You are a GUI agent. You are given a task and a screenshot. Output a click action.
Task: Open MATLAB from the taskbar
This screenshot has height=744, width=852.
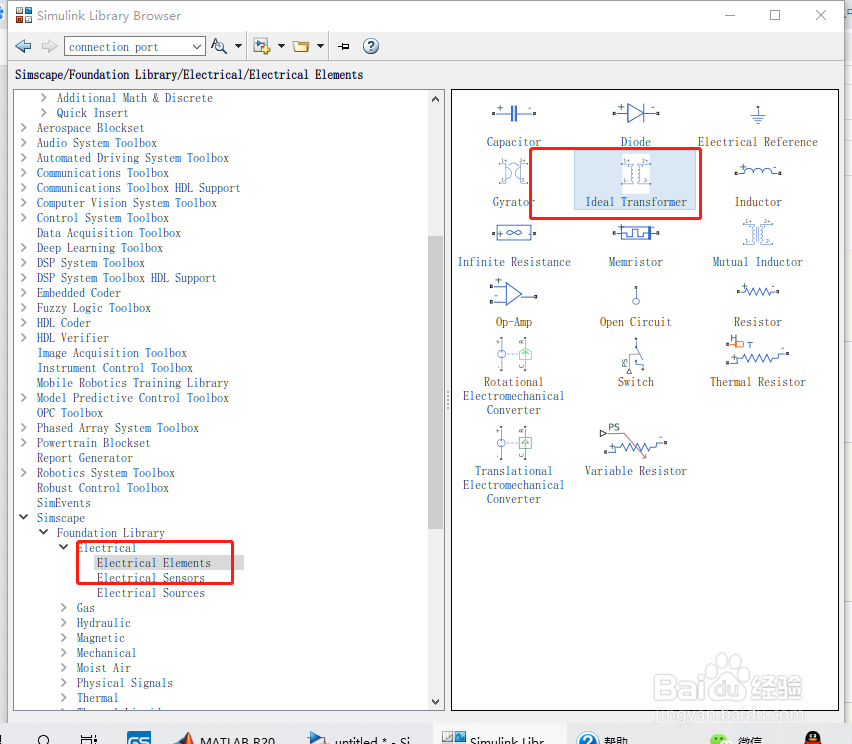[225, 738]
